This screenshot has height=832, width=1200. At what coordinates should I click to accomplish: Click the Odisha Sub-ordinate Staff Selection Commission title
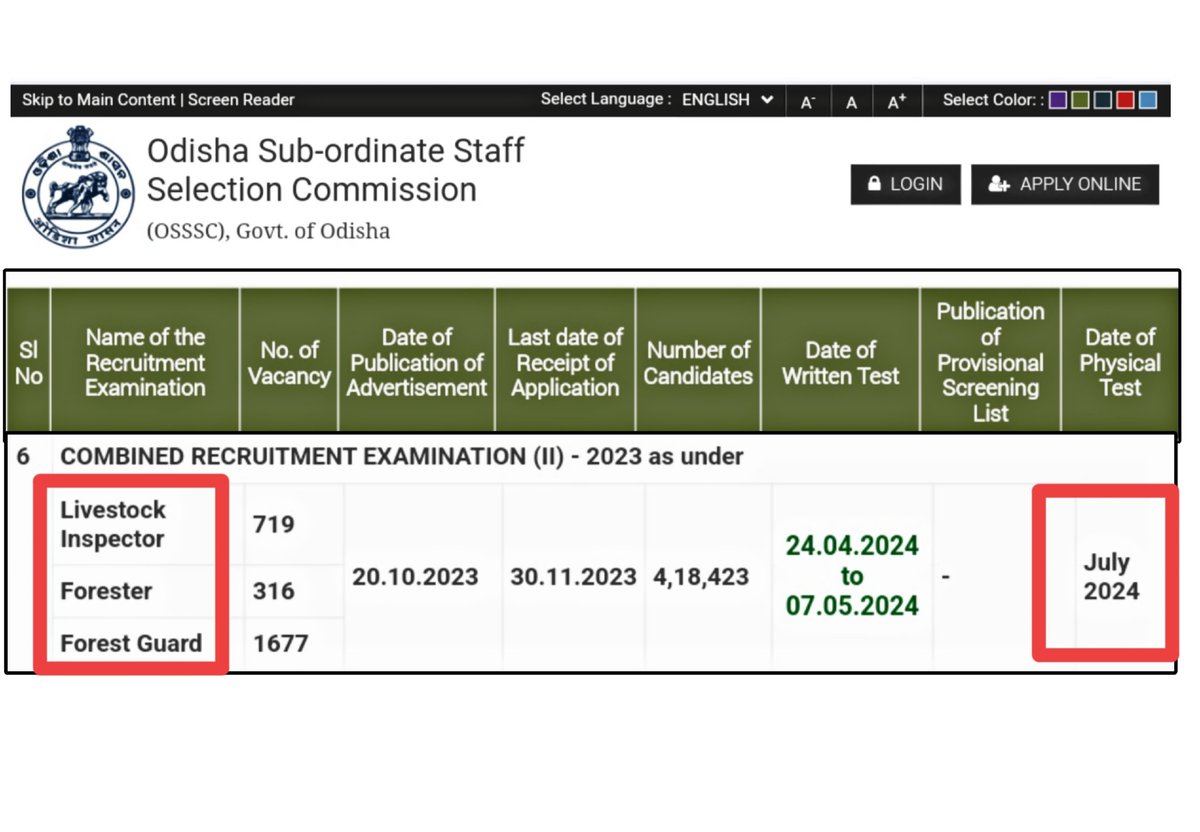(336, 170)
